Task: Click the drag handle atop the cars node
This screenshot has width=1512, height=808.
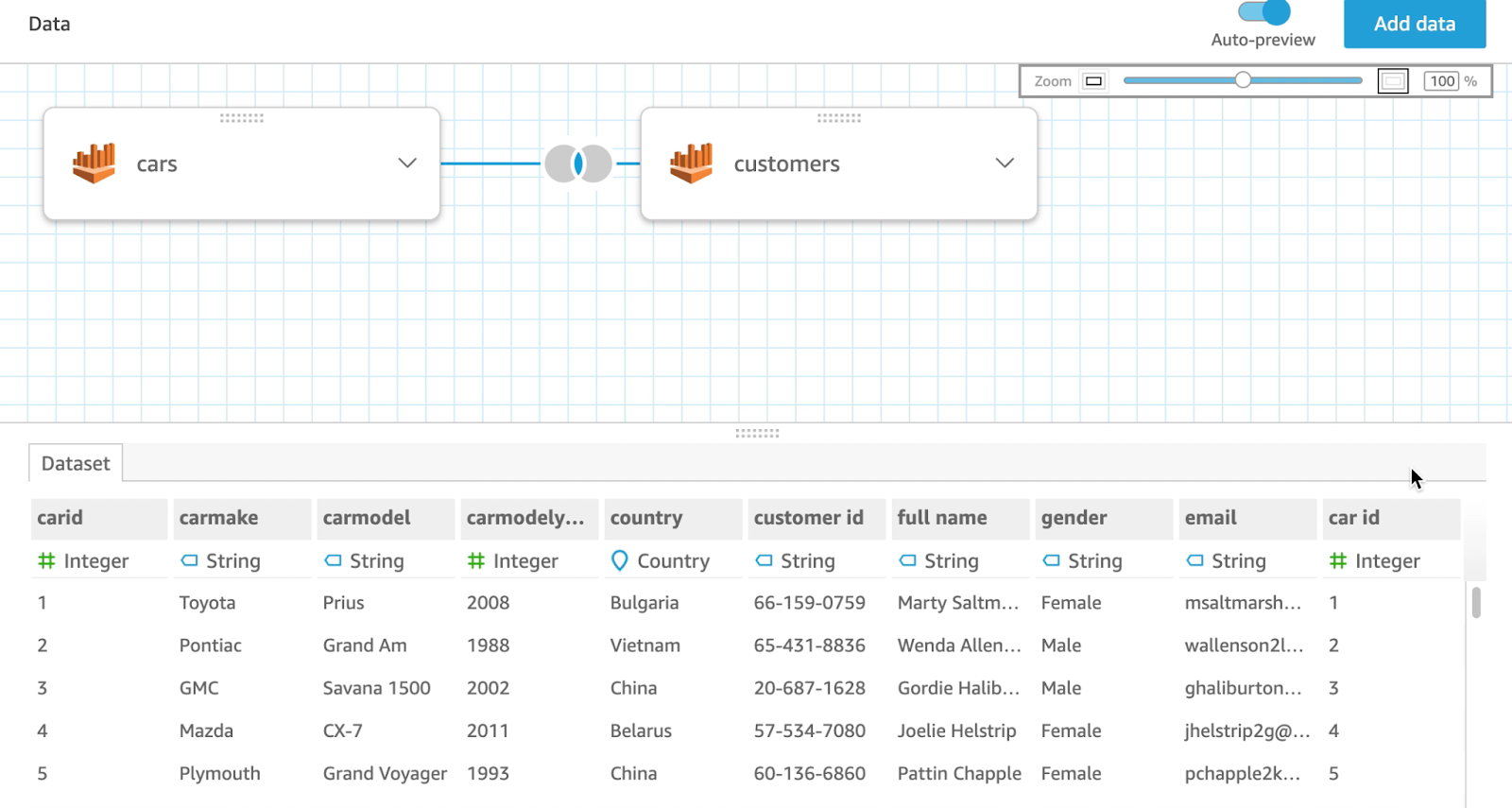Action: point(242,118)
